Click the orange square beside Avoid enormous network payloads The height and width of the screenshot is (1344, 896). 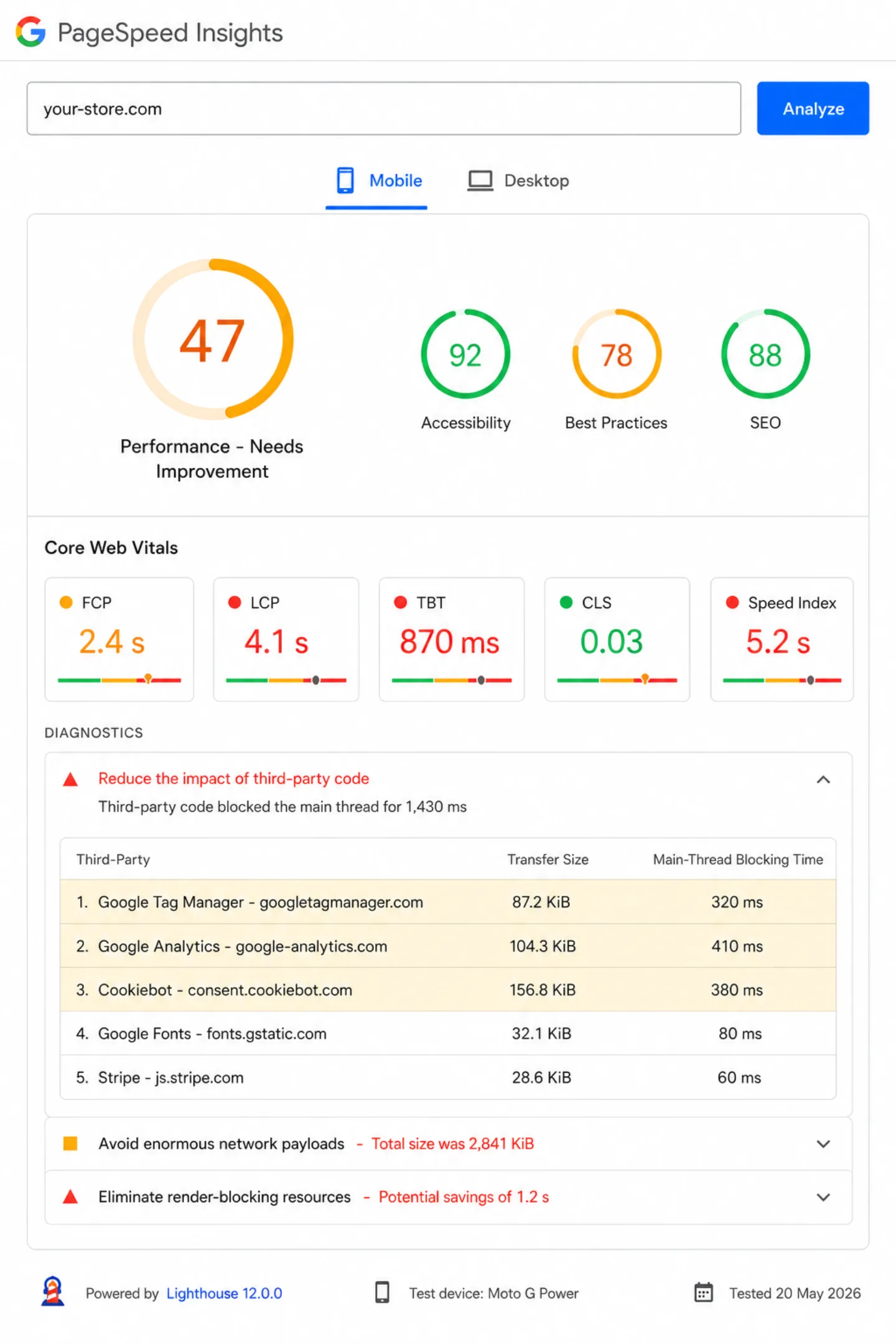pyautogui.click(x=70, y=1144)
